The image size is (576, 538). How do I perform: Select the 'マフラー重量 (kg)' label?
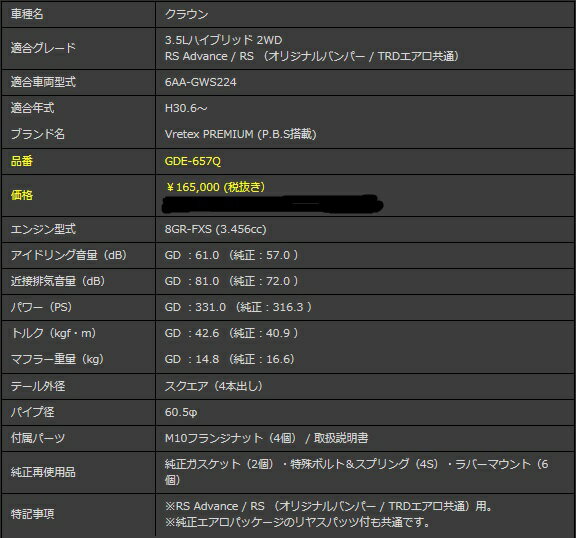pyautogui.click(x=57, y=359)
